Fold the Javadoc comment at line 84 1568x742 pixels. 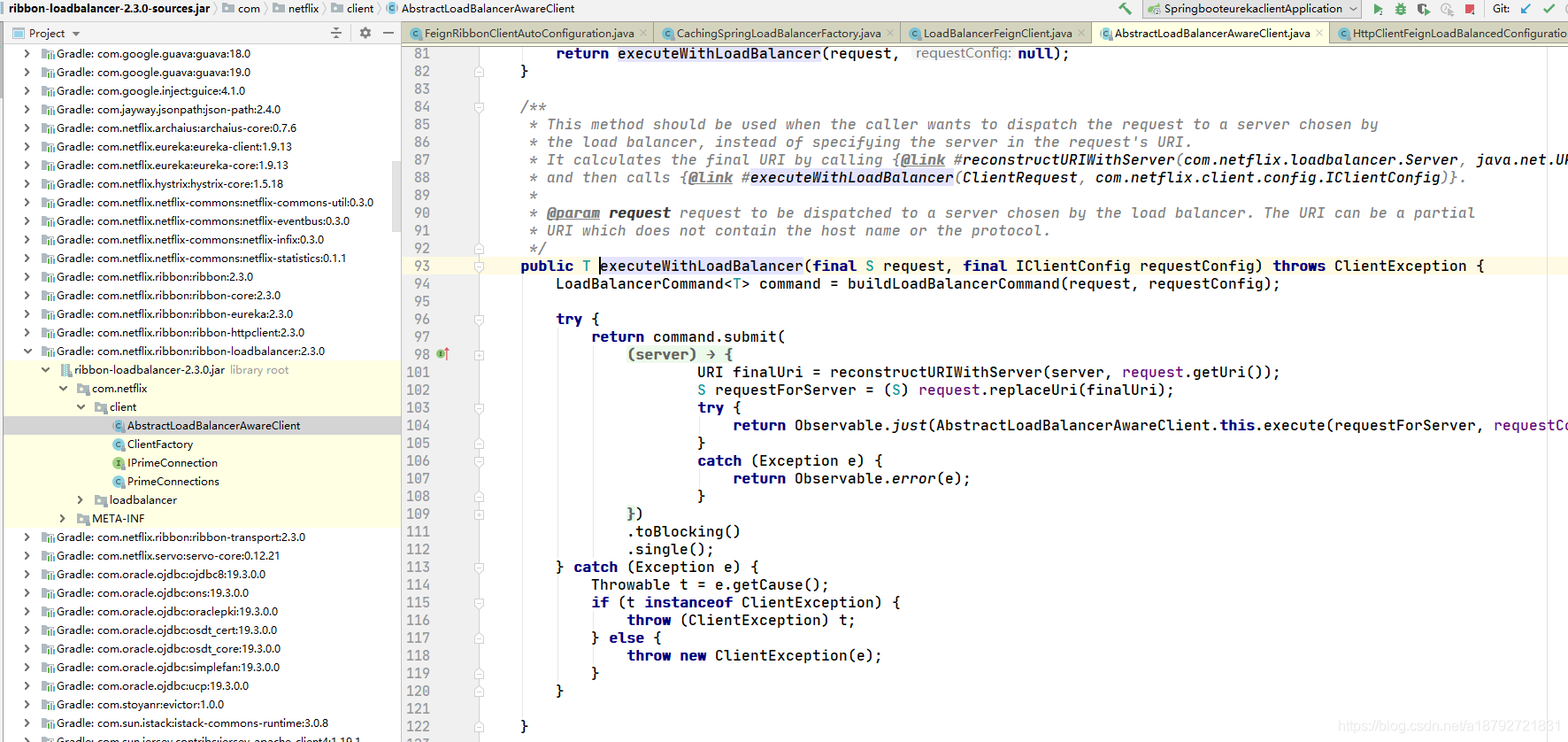tap(479, 107)
